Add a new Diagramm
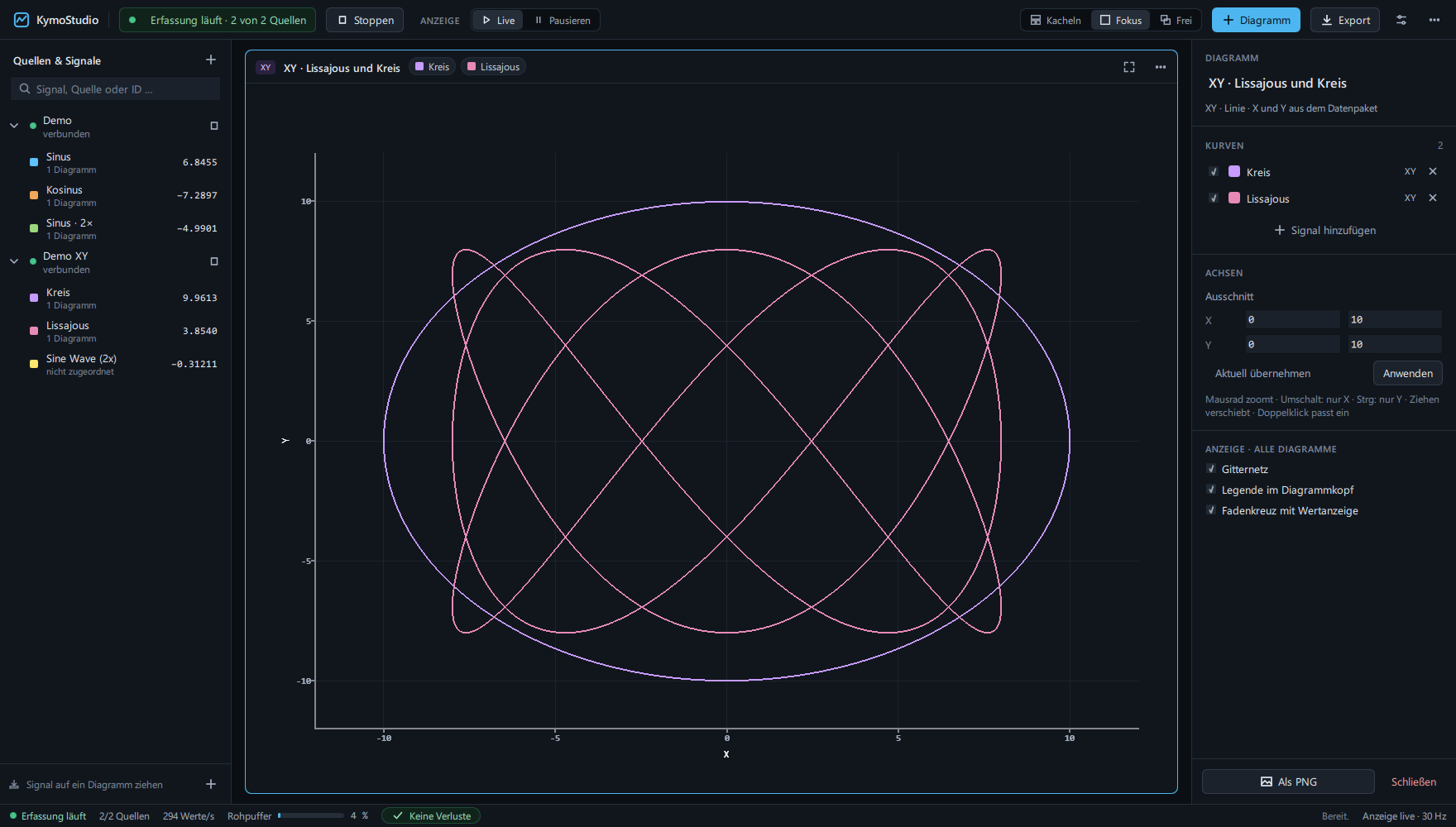Screen dimensions: 1456x827 pyautogui.click(x=1256, y=20)
